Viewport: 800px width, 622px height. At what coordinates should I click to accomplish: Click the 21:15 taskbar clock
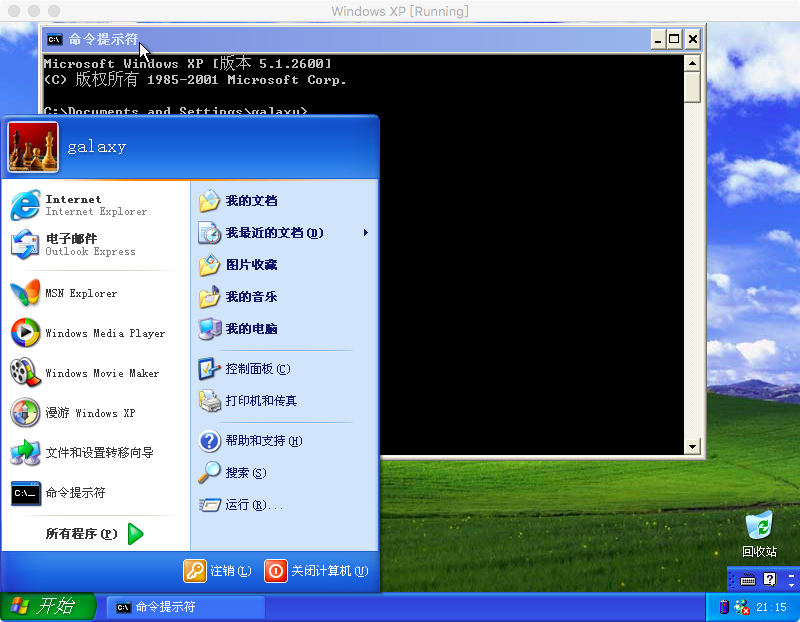tap(771, 607)
